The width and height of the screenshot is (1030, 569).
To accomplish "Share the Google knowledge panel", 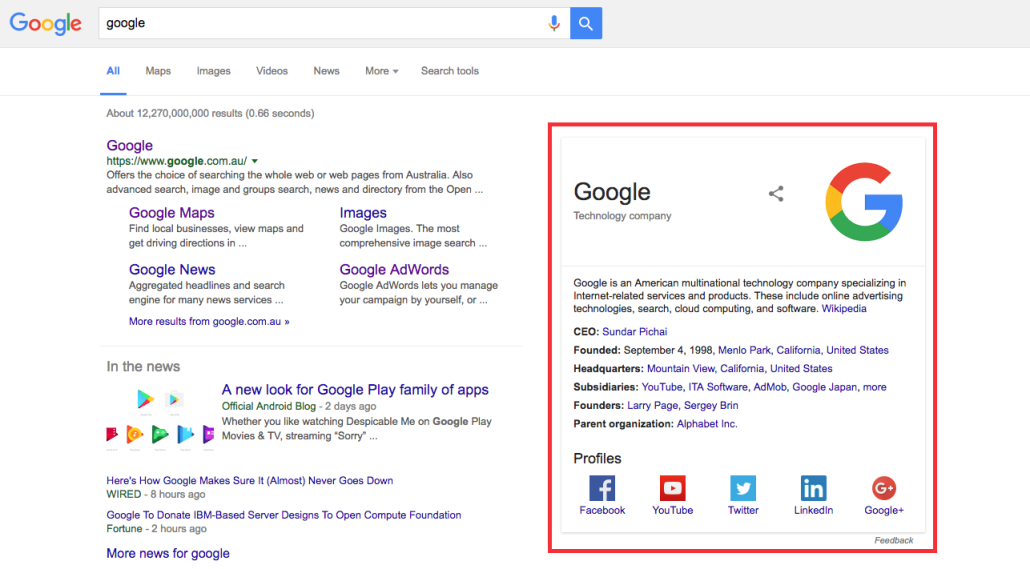I will [776, 194].
